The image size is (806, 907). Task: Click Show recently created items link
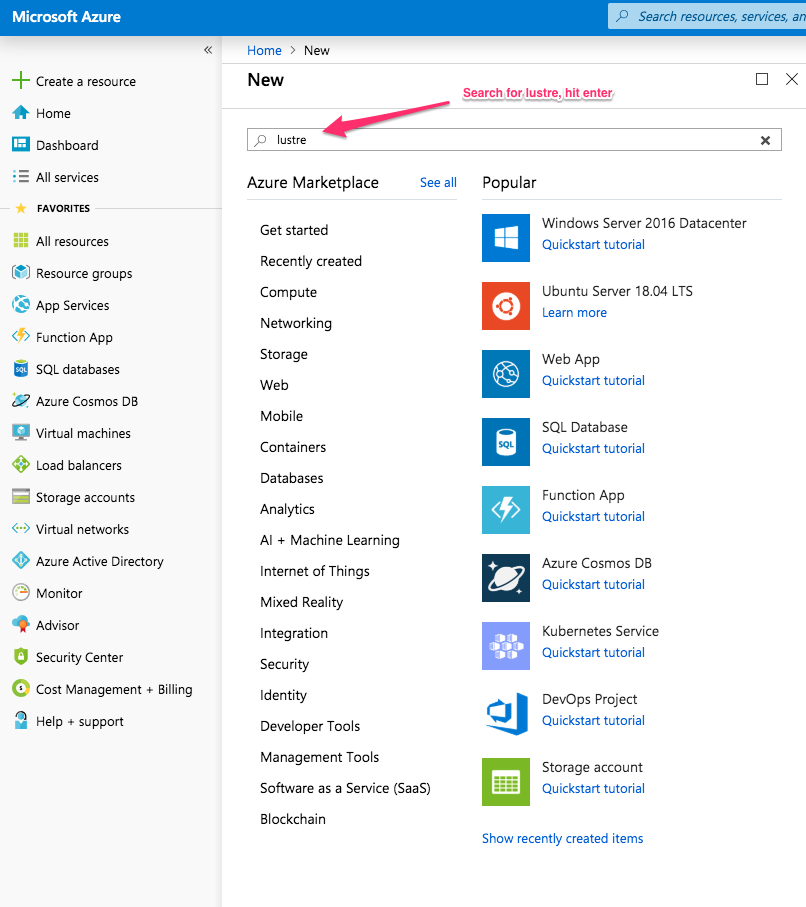point(562,838)
